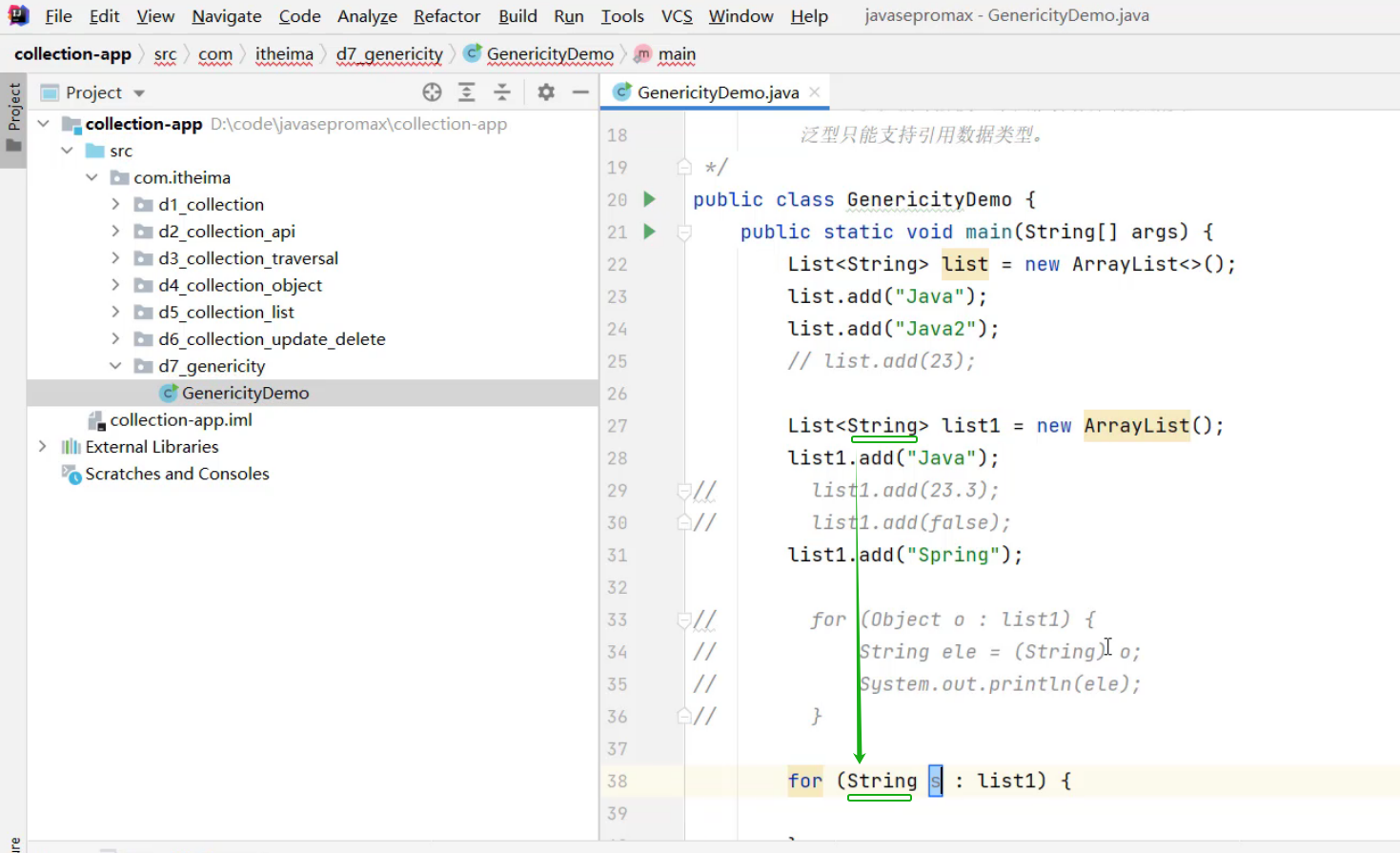This screenshot has width=1400, height=853.
Task: Expand all nodes in Project panel
Action: (x=467, y=92)
